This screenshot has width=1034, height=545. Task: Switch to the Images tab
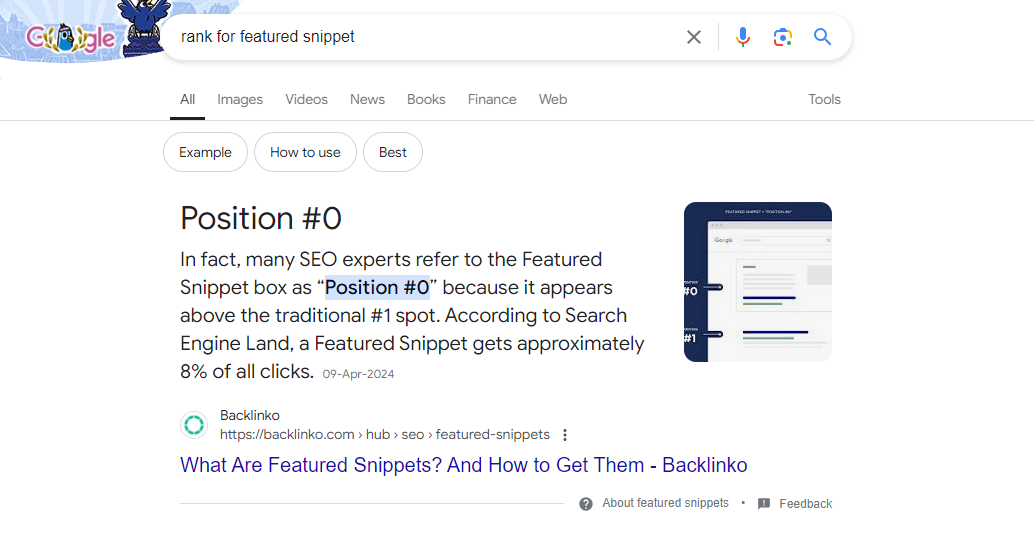(240, 100)
